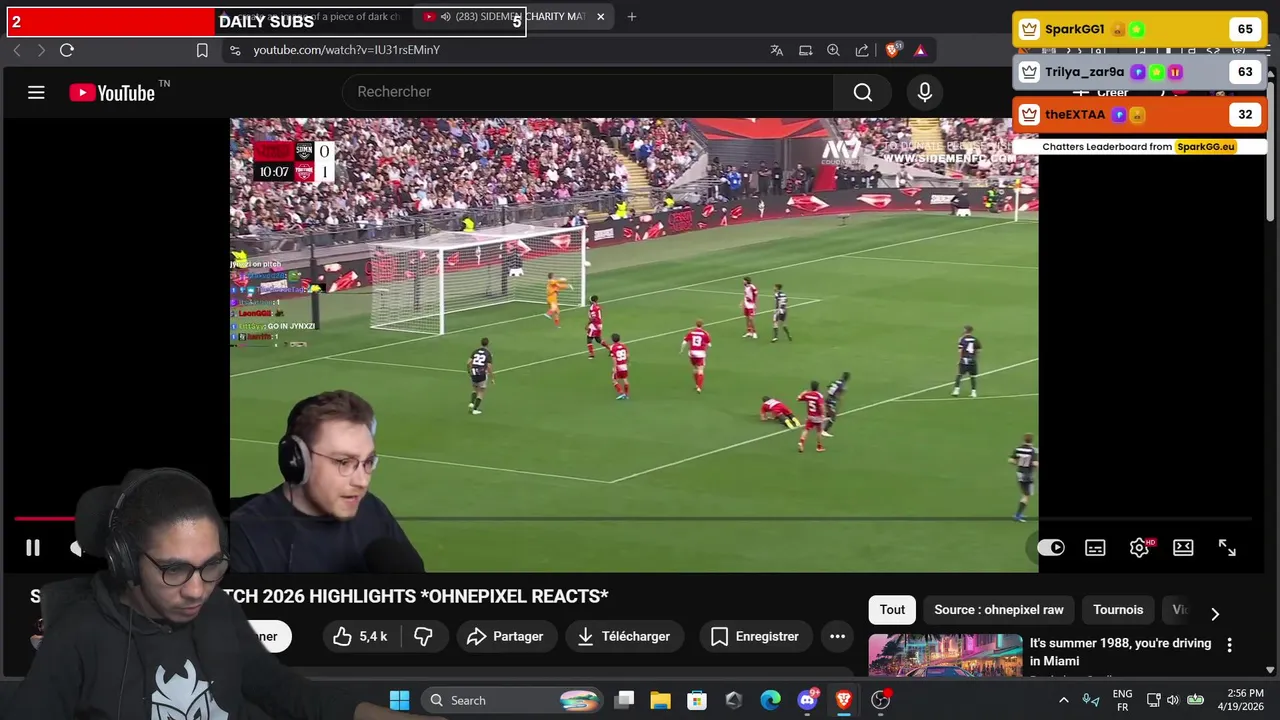The image size is (1280, 720).
Task: Go to the YouTube home logo
Action: pyautogui.click(x=112, y=93)
